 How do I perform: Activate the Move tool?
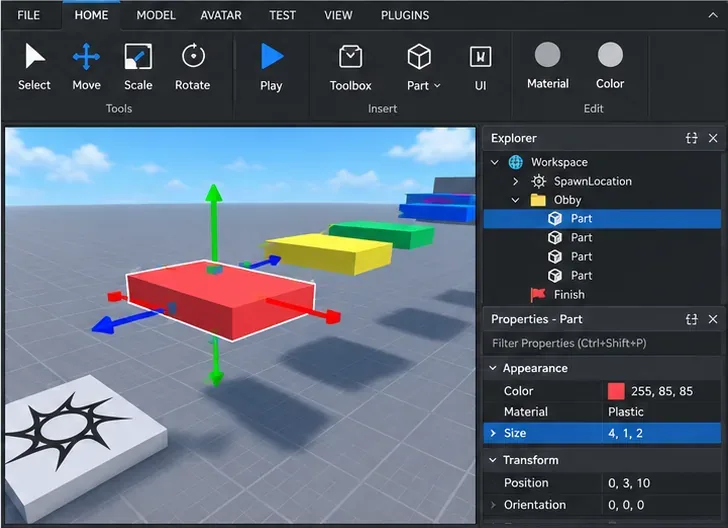coord(86,67)
